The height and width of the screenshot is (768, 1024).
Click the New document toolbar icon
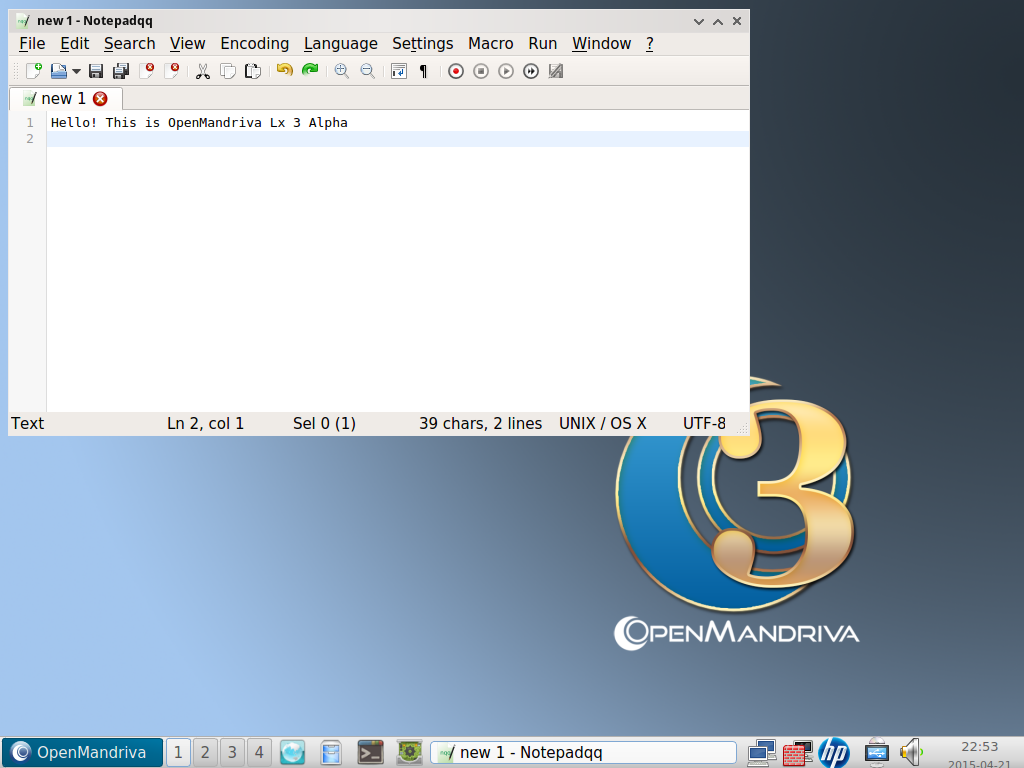click(x=33, y=71)
